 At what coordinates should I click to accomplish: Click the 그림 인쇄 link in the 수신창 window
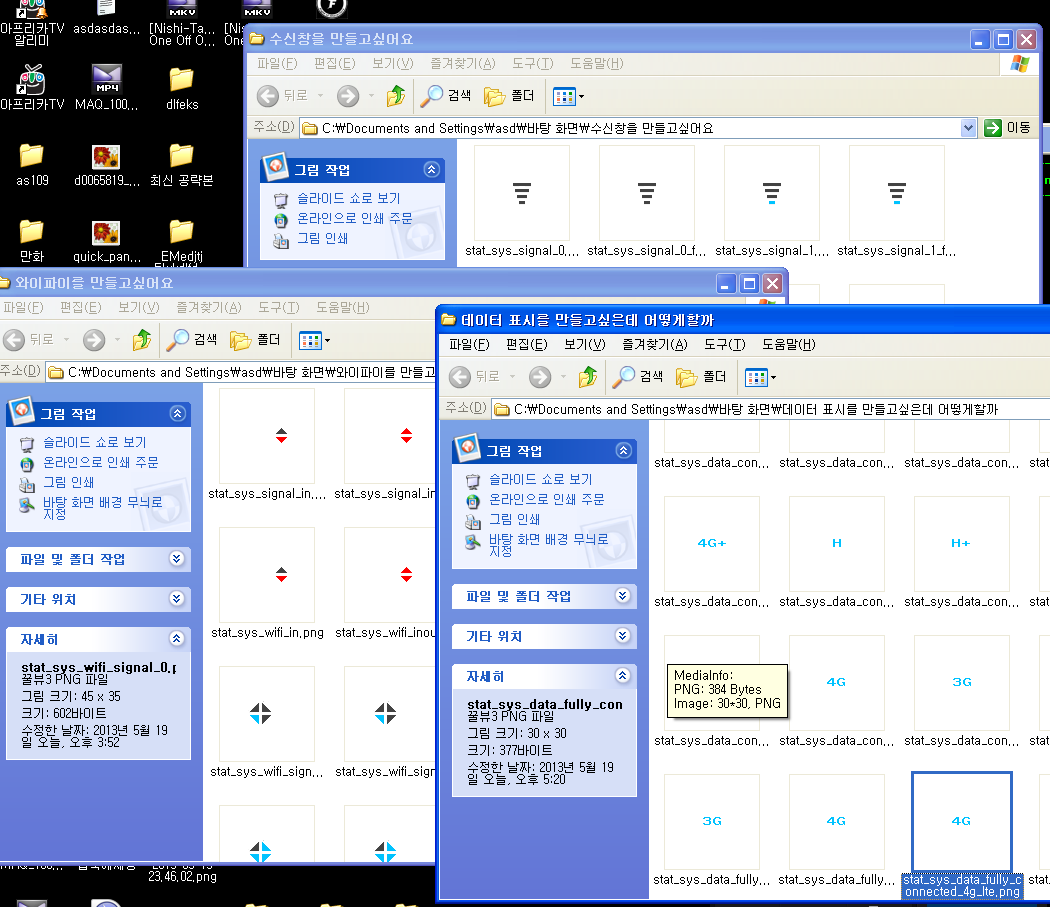[x=322, y=238]
